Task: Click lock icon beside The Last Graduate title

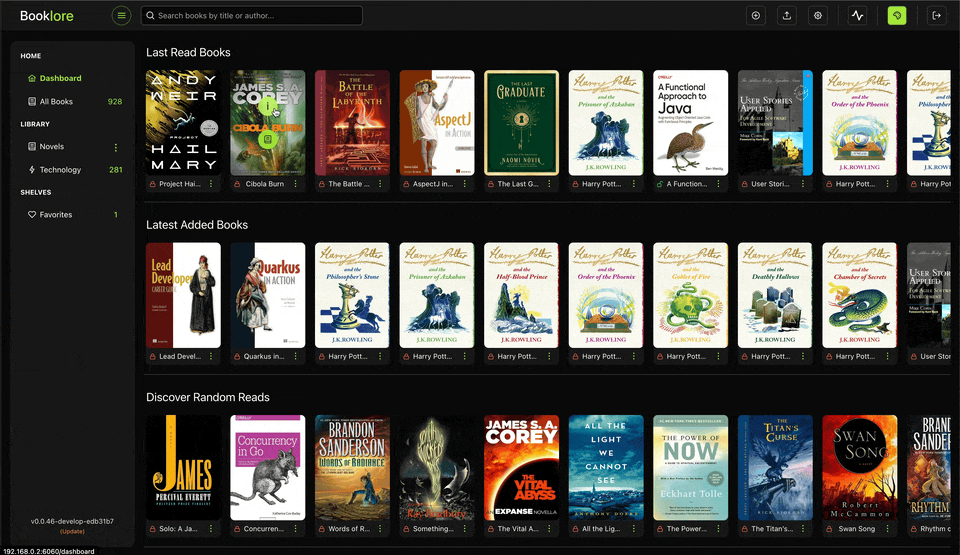Action: (x=490, y=184)
